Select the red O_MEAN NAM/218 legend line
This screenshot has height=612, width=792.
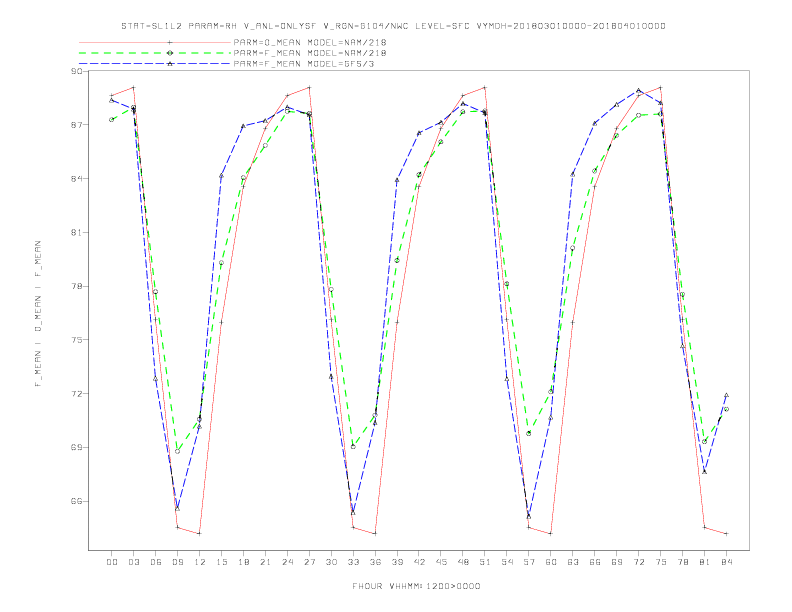155,42
